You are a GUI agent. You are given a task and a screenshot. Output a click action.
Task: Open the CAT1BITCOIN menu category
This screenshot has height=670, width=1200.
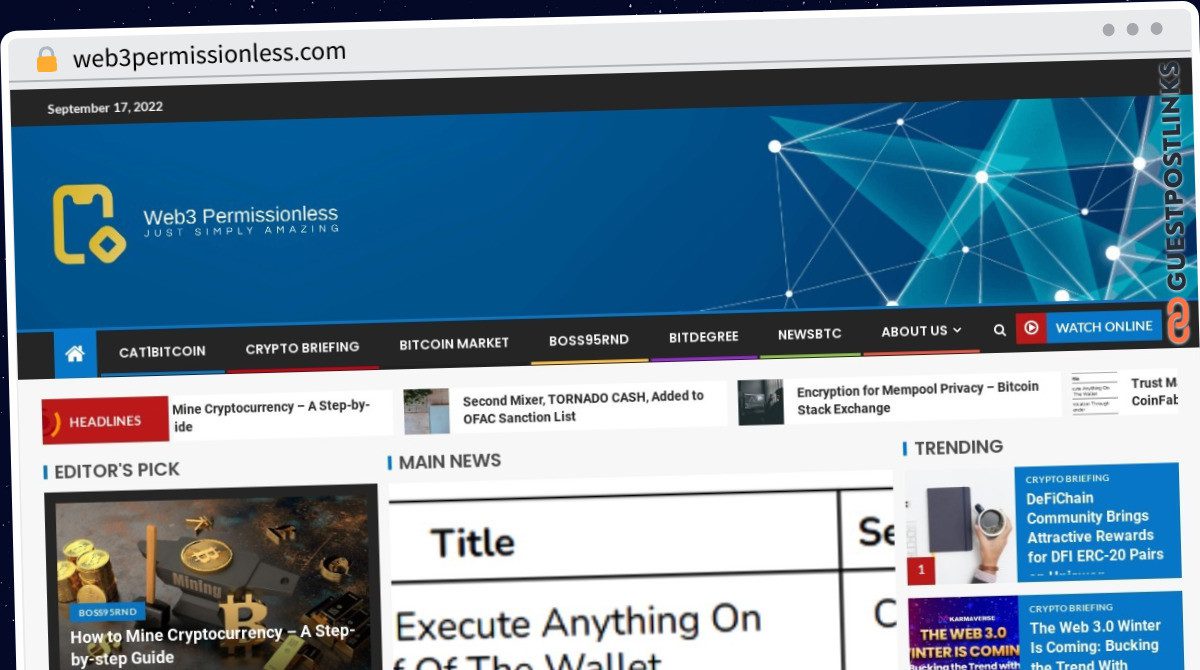(162, 352)
